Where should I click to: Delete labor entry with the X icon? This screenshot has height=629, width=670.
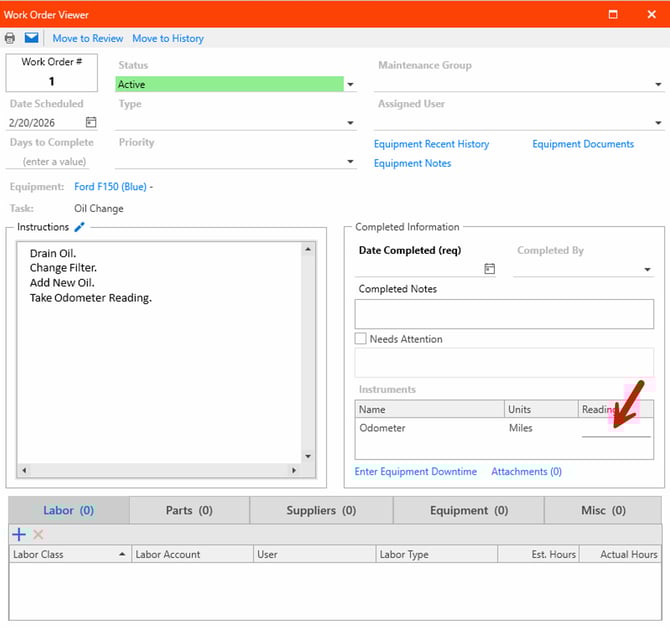(x=39, y=535)
